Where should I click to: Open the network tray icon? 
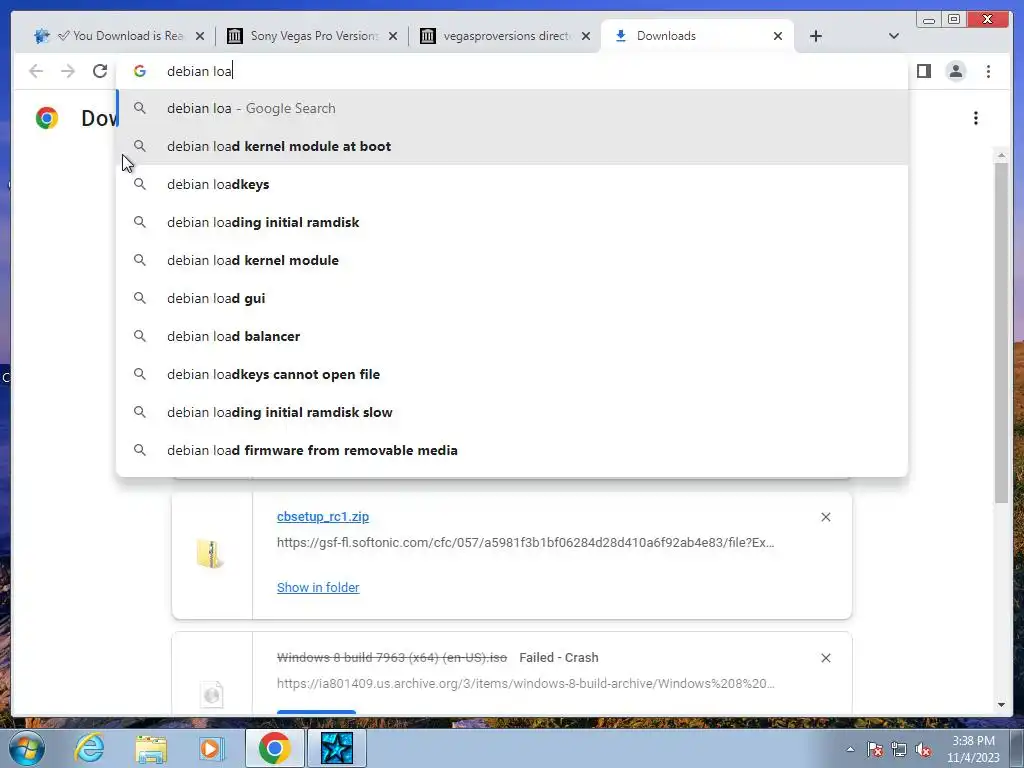pyautogui.click(x=899, y=749)
